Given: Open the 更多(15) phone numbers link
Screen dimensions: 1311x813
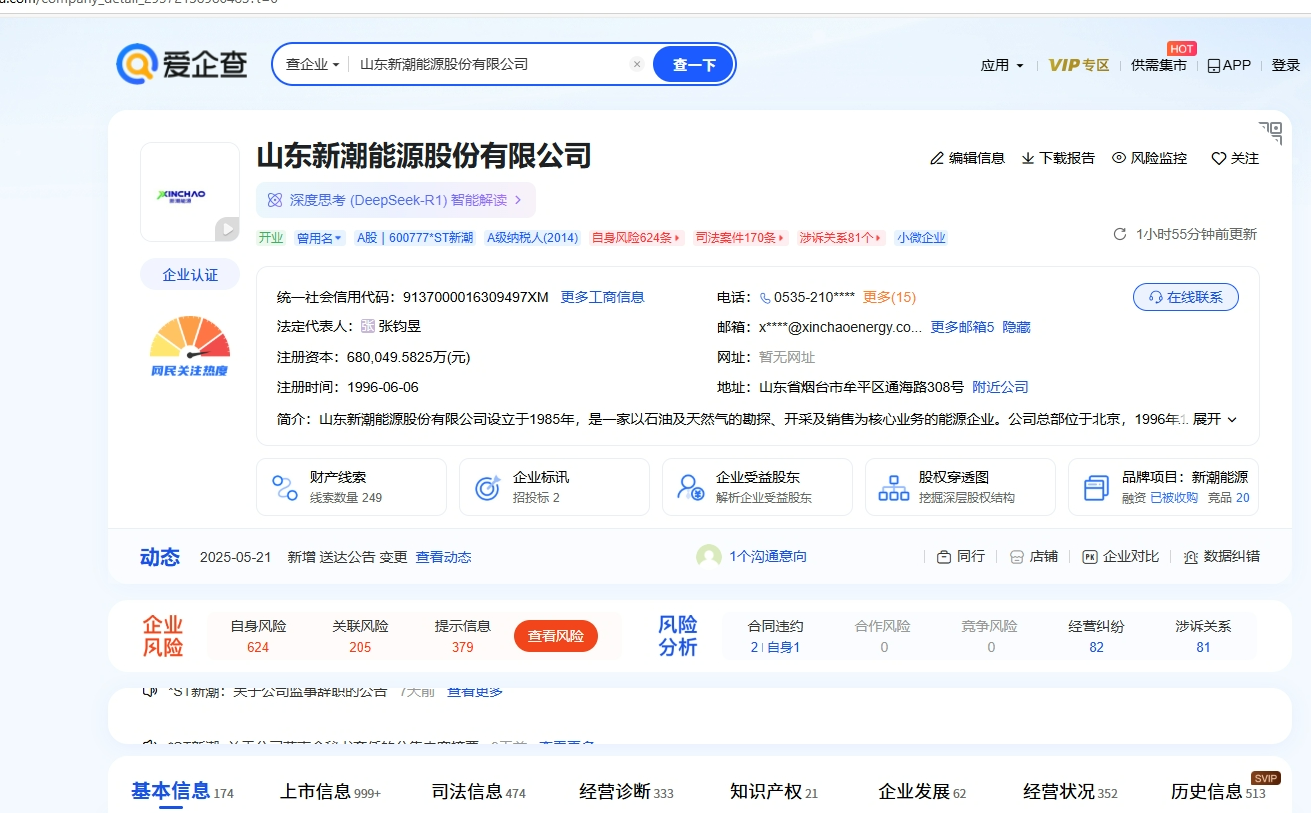Looking at the screenshot, I should (889, 297).
